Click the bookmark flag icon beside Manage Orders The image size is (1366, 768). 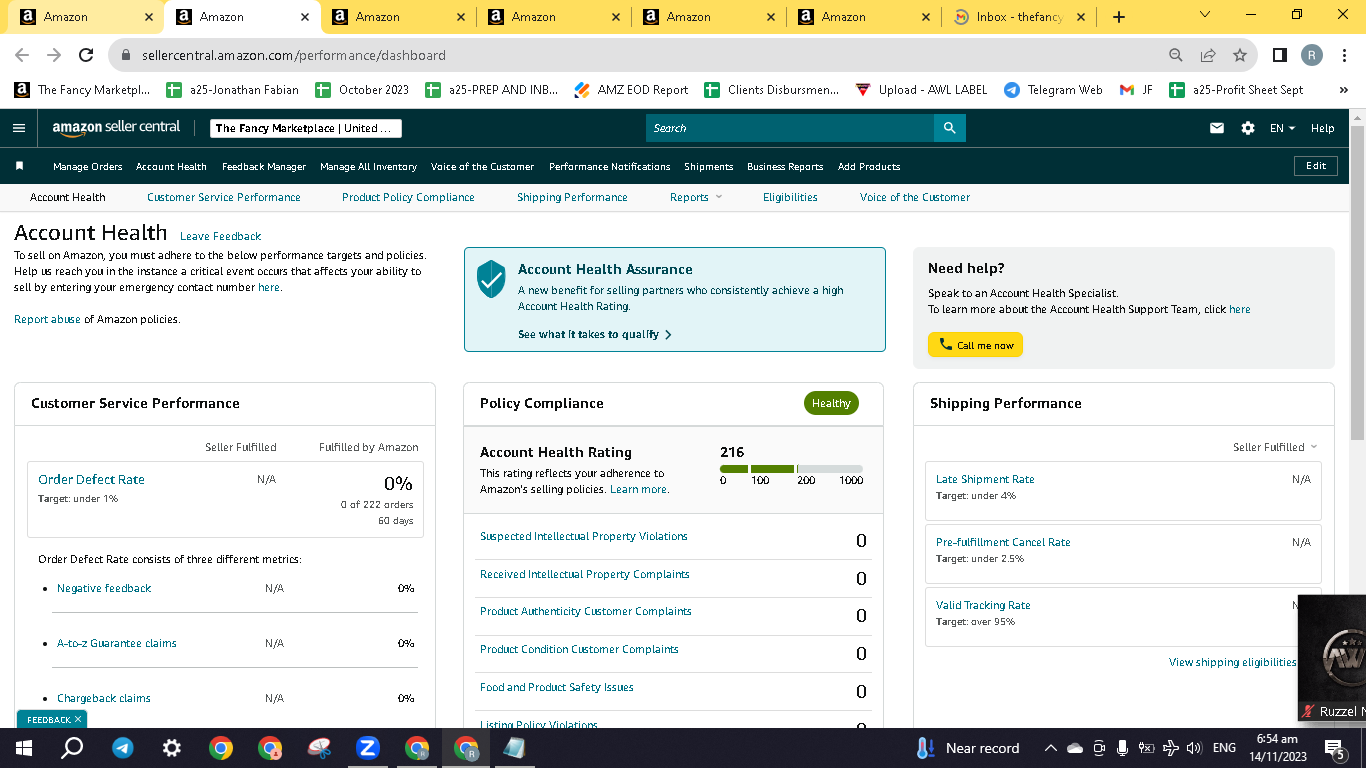click(19, 166)
